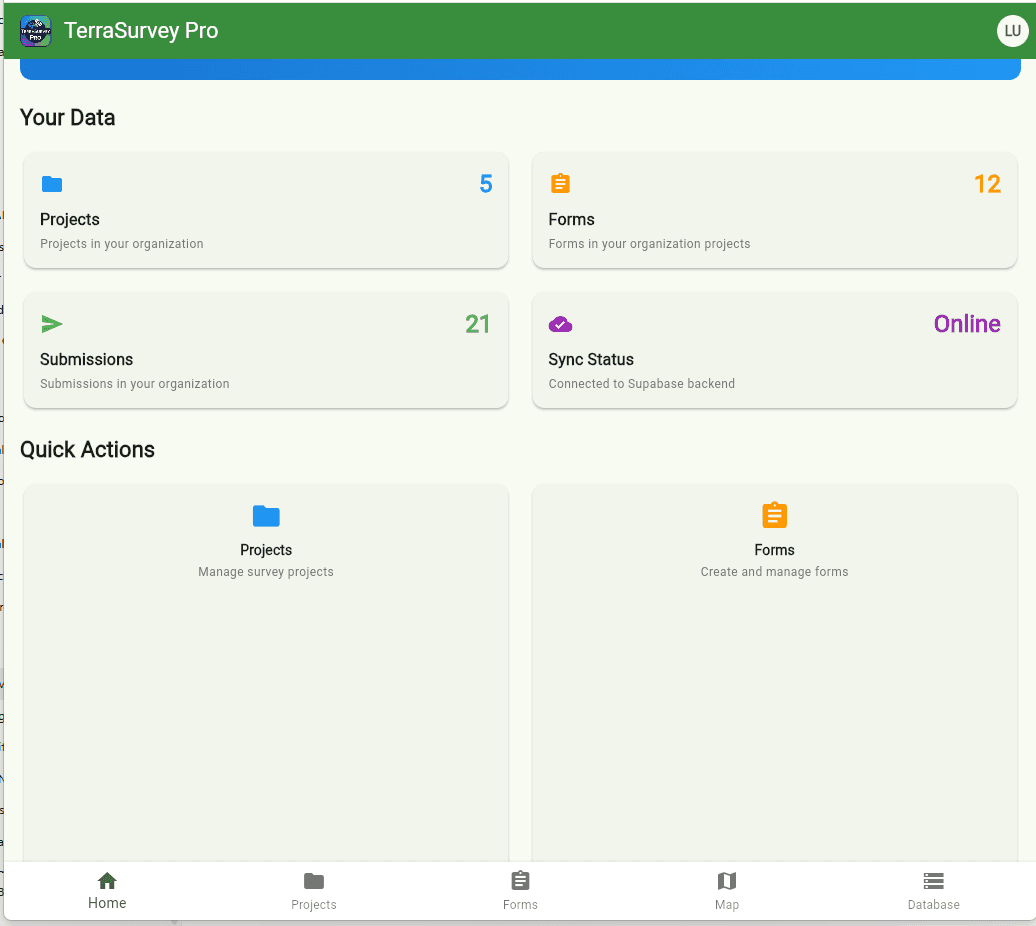Click the blue progress bar below the header
Image resolution: width=1036 pixels, height=926 pixels.
tap(520, 67)
